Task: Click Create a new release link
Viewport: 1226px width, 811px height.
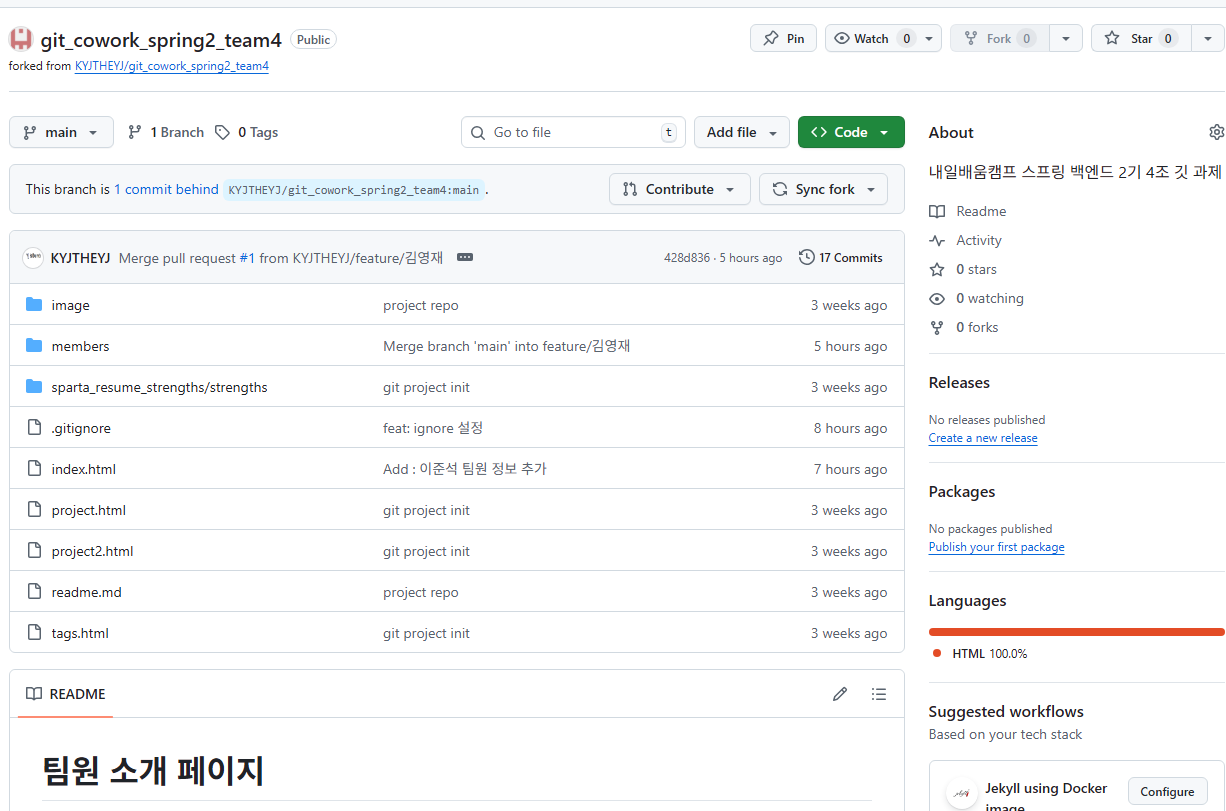Action: pyautogui.click(x=983, y=438)
